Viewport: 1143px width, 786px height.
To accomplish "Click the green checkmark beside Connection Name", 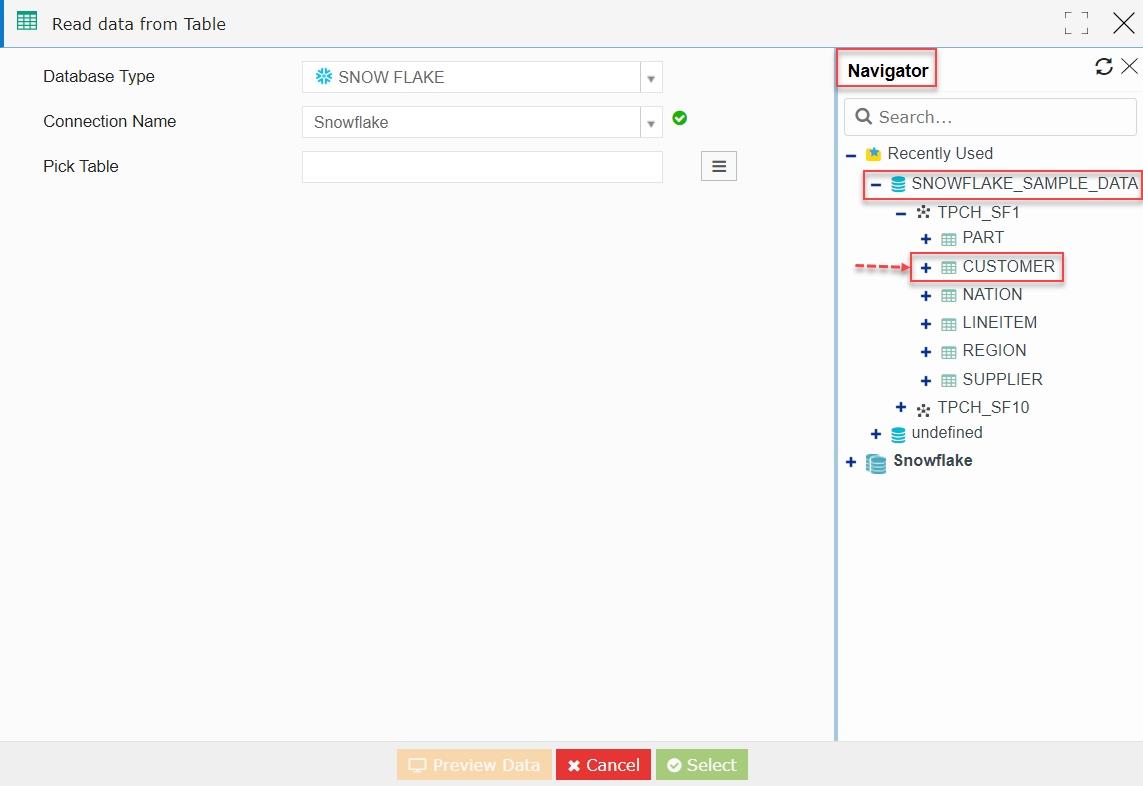I will 680,118.
